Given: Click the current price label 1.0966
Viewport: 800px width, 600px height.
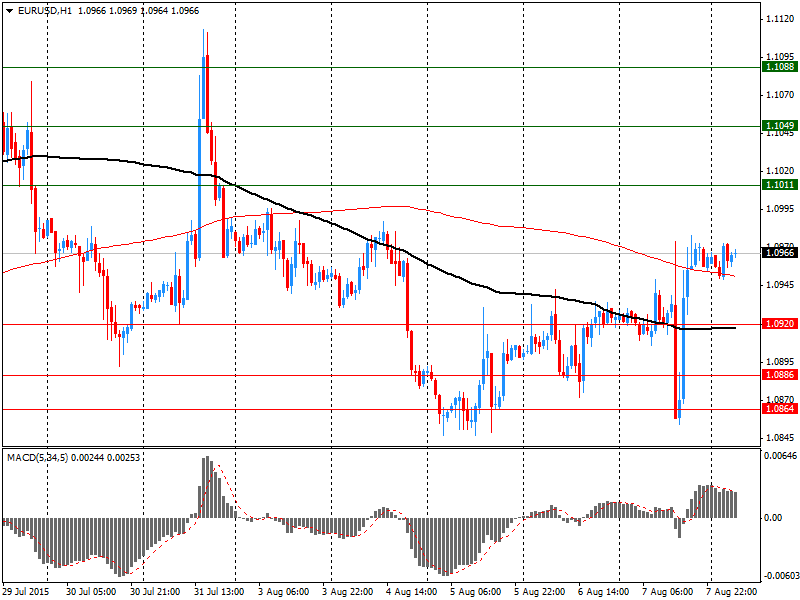Looking at the screenshot, I should (780, 253).
